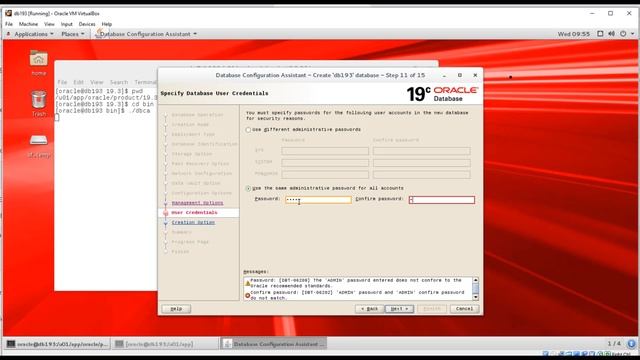Open the terminal window's Edit menu

pos(78,82)
